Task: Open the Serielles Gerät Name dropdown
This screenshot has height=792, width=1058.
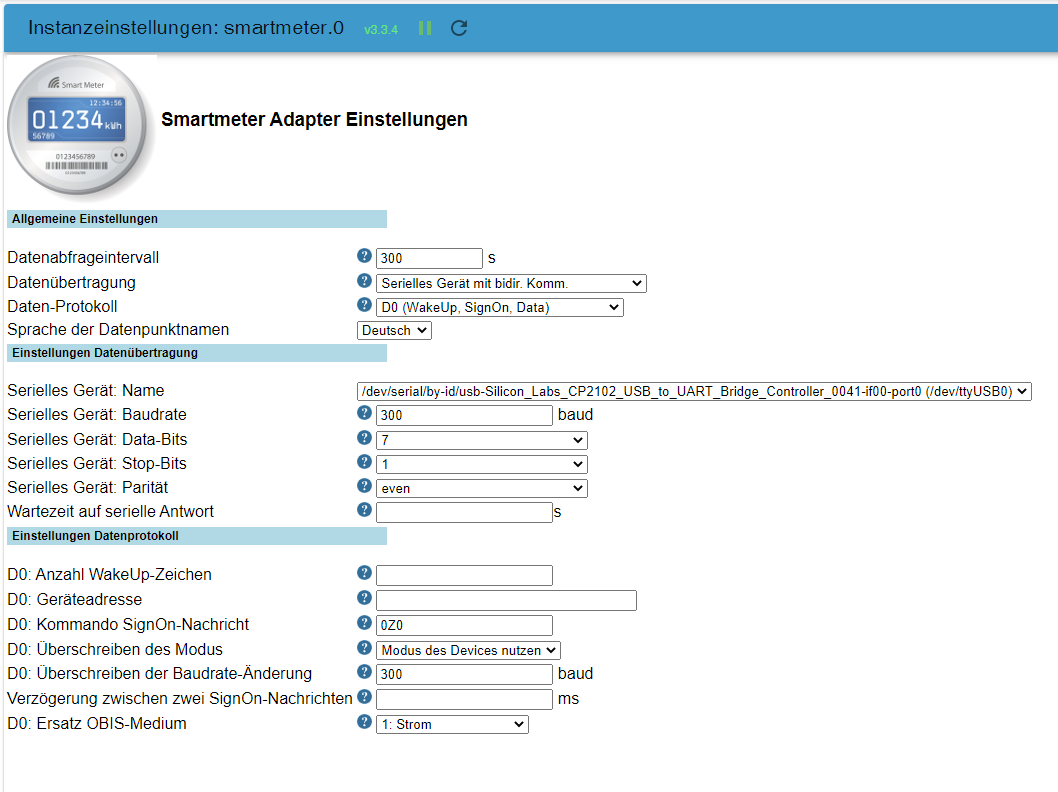Action: (694, 391)
